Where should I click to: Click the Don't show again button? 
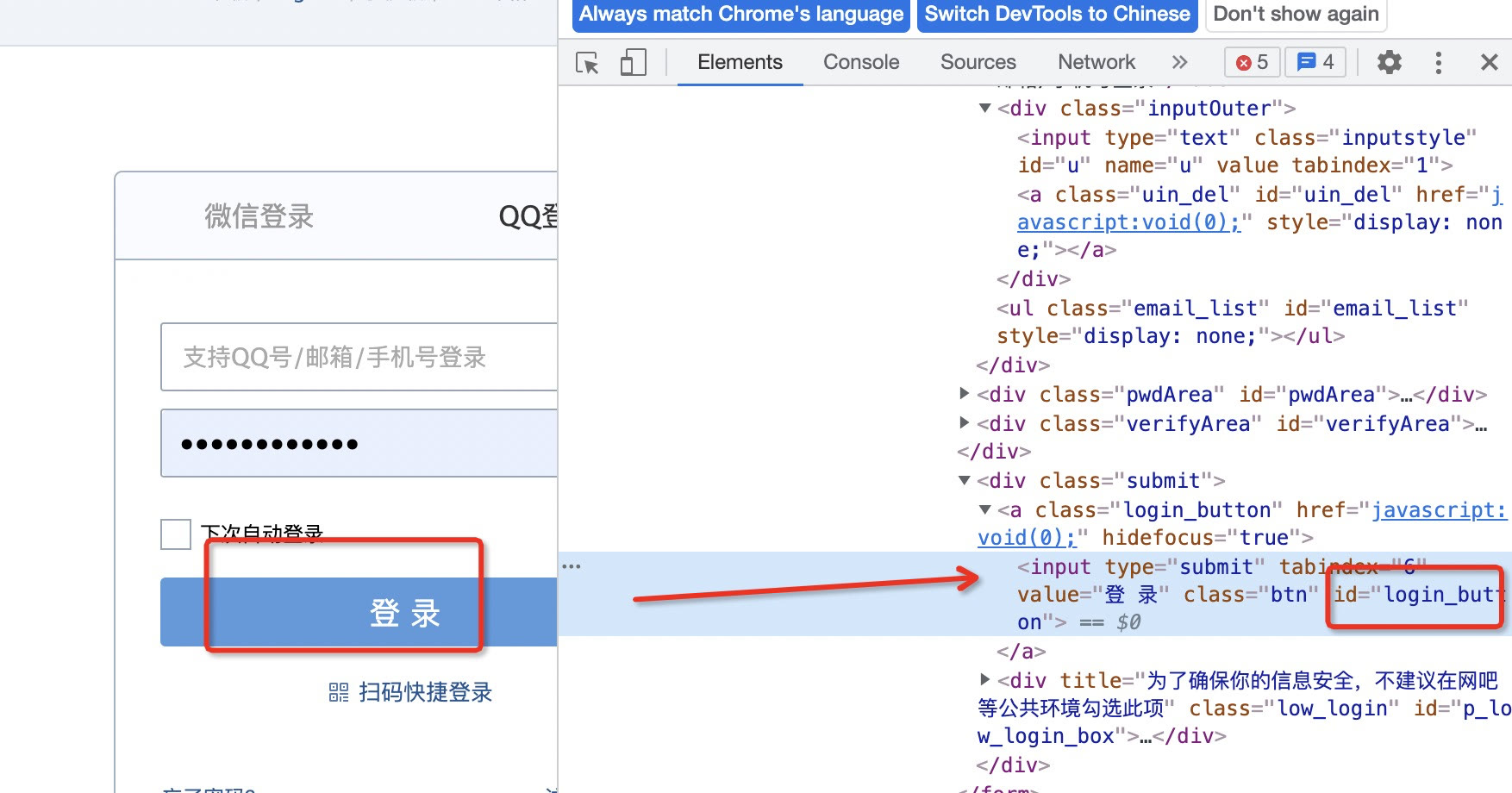(x=1296, y=15)
